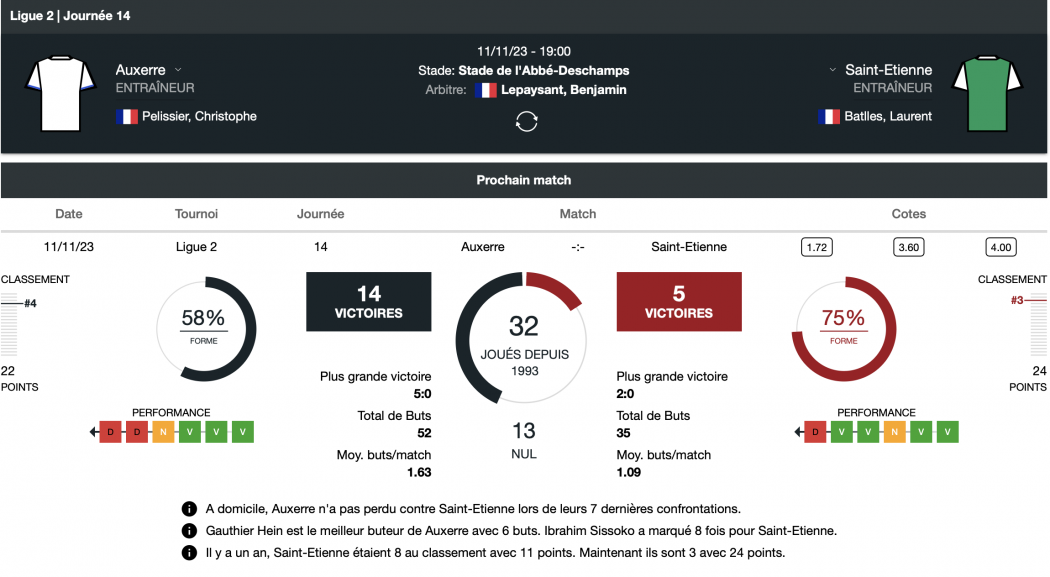Click Auxerre's white jersey icon

[60, 93]
